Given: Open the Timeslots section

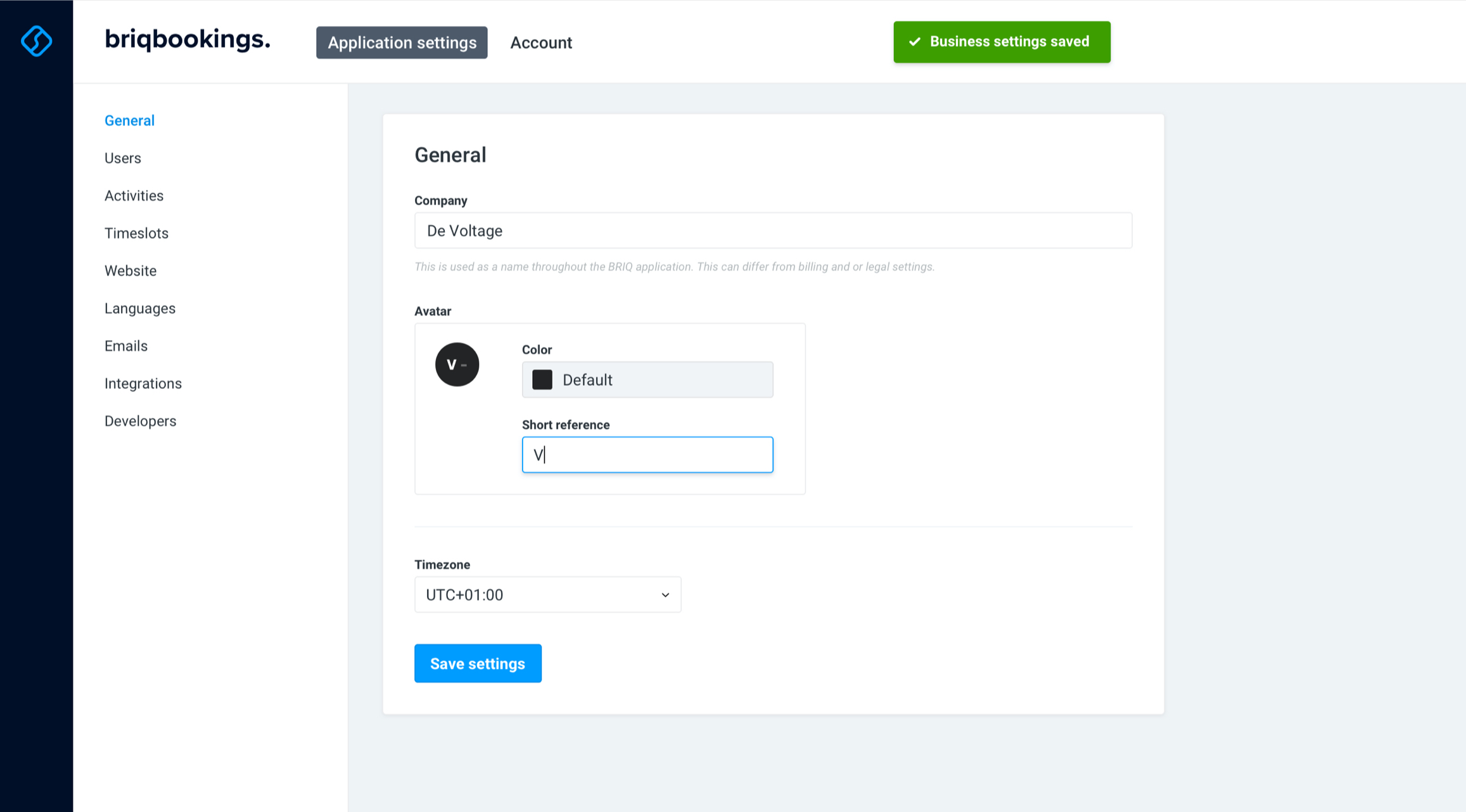Looking at the screenshot, I should tap(136, 233).
